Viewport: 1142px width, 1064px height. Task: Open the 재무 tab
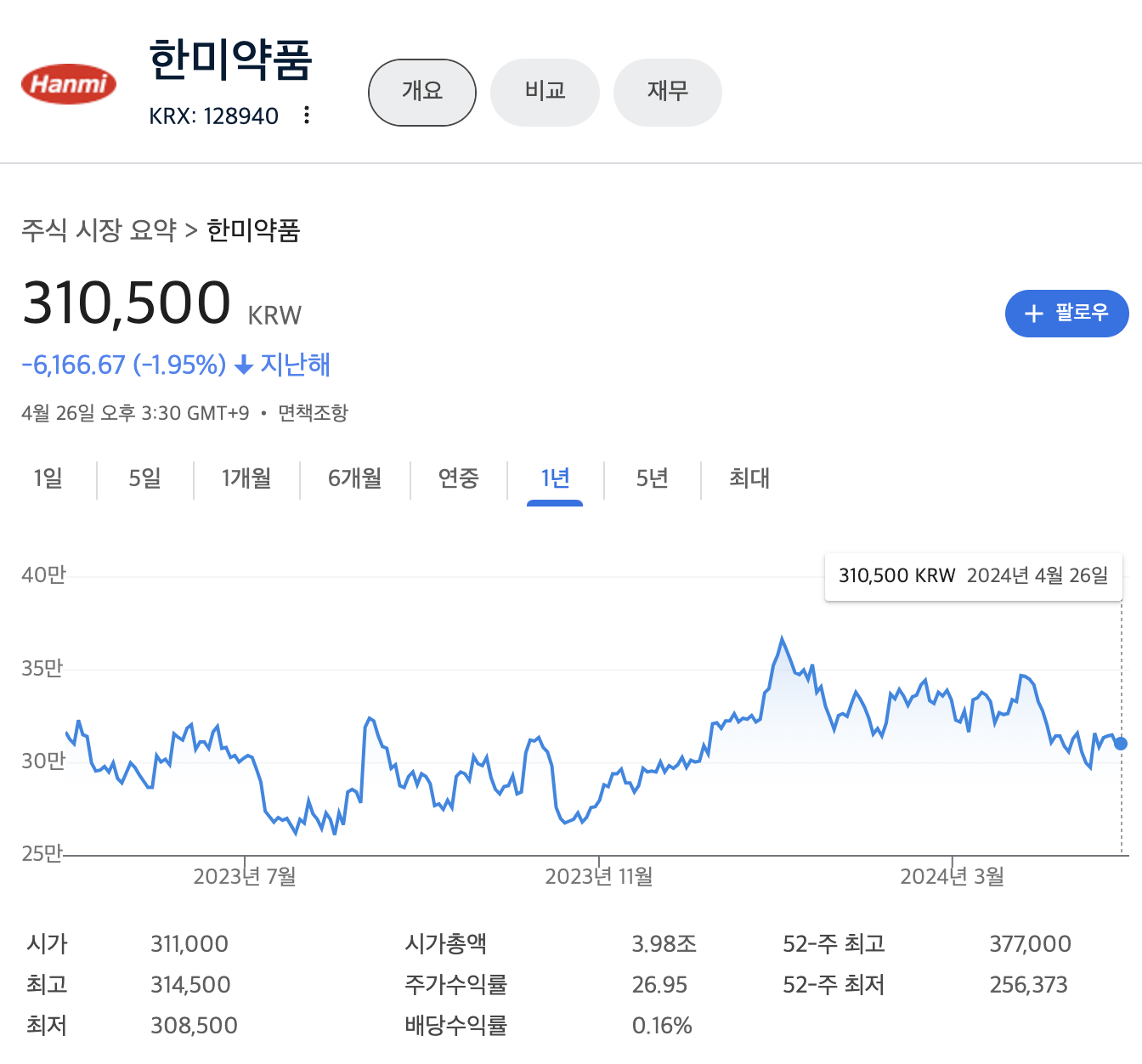[x=668, y=92]
